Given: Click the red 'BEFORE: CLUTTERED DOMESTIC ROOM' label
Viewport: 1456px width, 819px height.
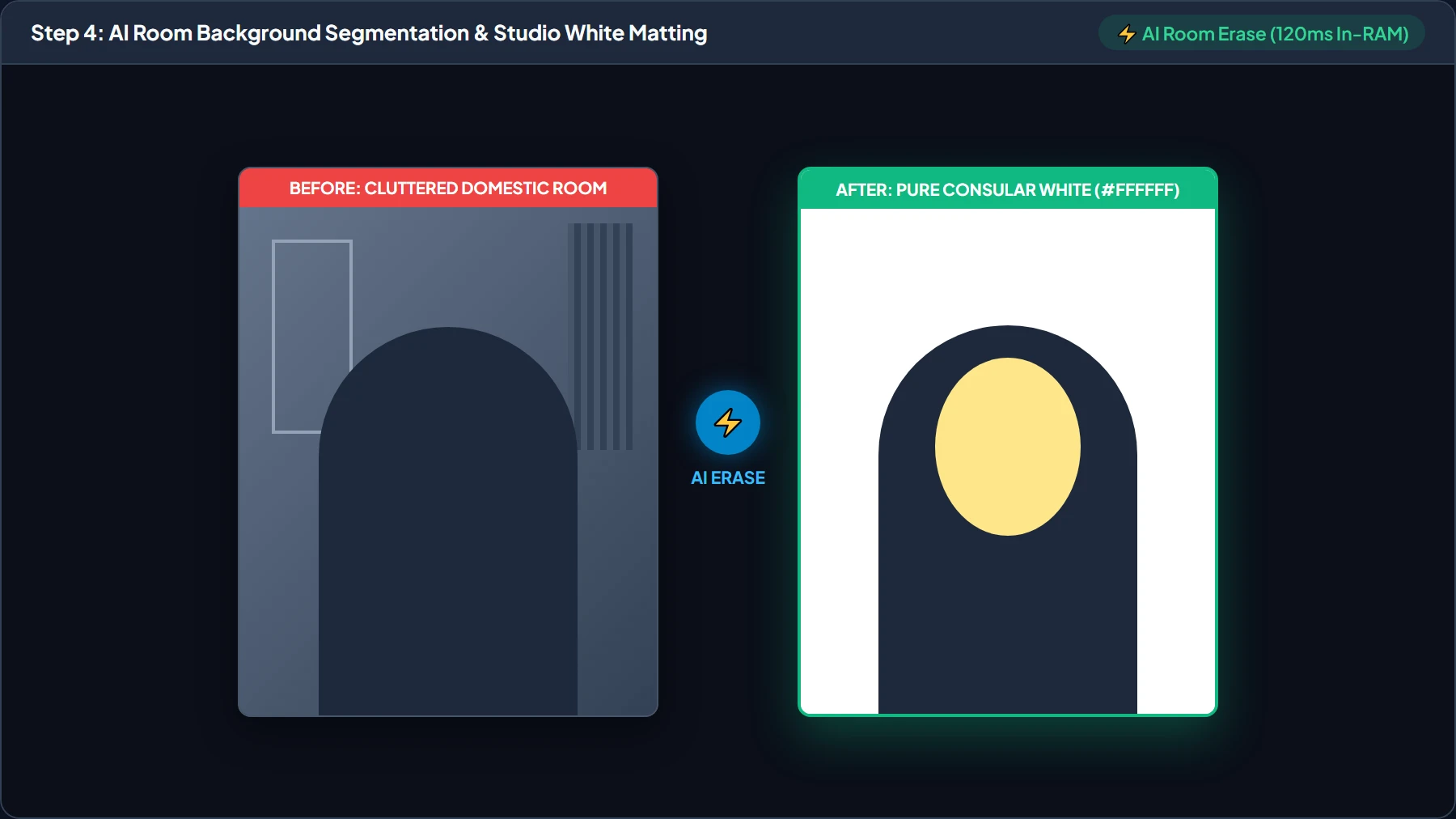Looking at the screenshot, I should 448,188.
